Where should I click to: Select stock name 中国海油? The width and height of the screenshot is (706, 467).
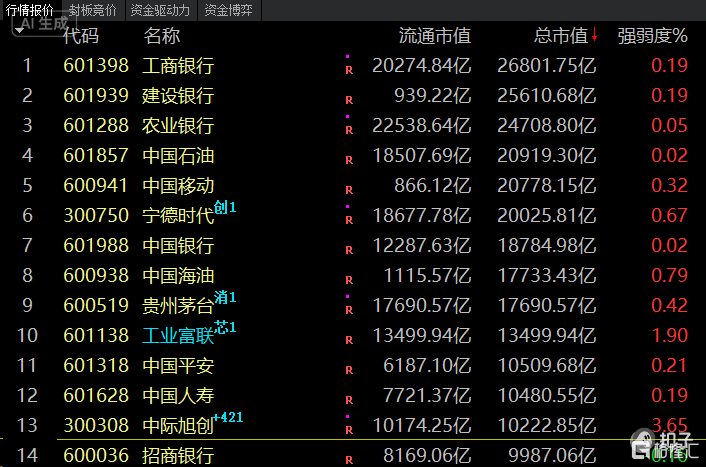(178, 276)
